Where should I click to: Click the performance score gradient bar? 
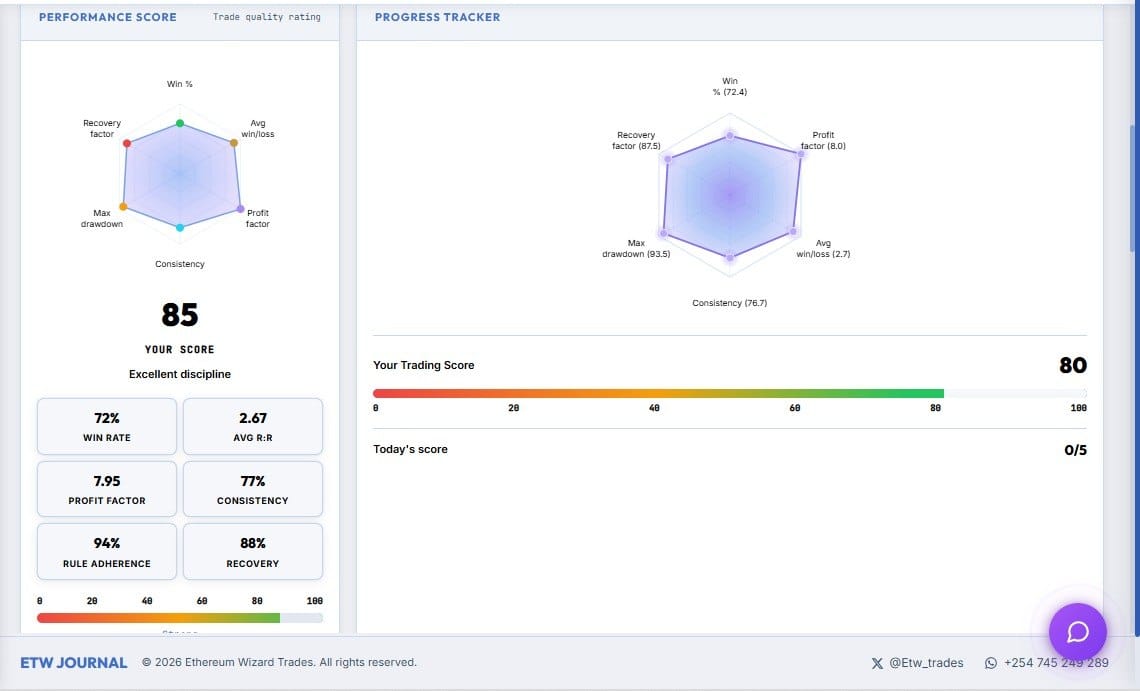tap(180, 618)
